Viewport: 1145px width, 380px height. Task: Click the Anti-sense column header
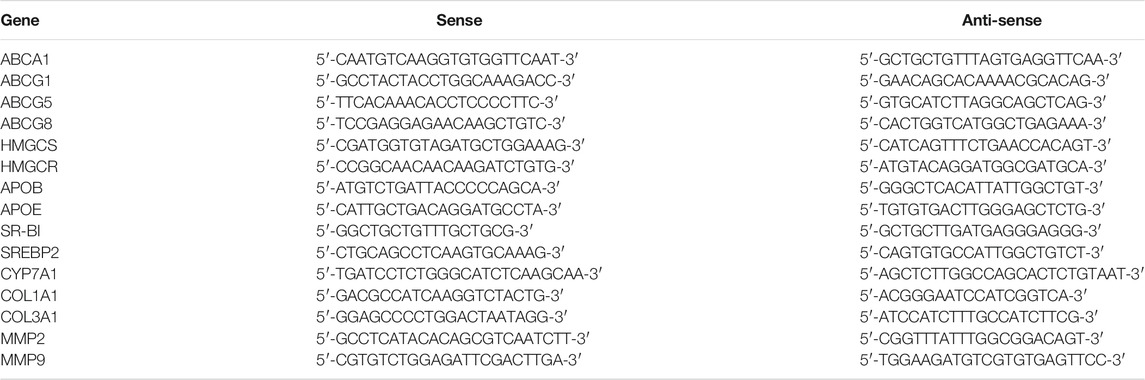1001,21
